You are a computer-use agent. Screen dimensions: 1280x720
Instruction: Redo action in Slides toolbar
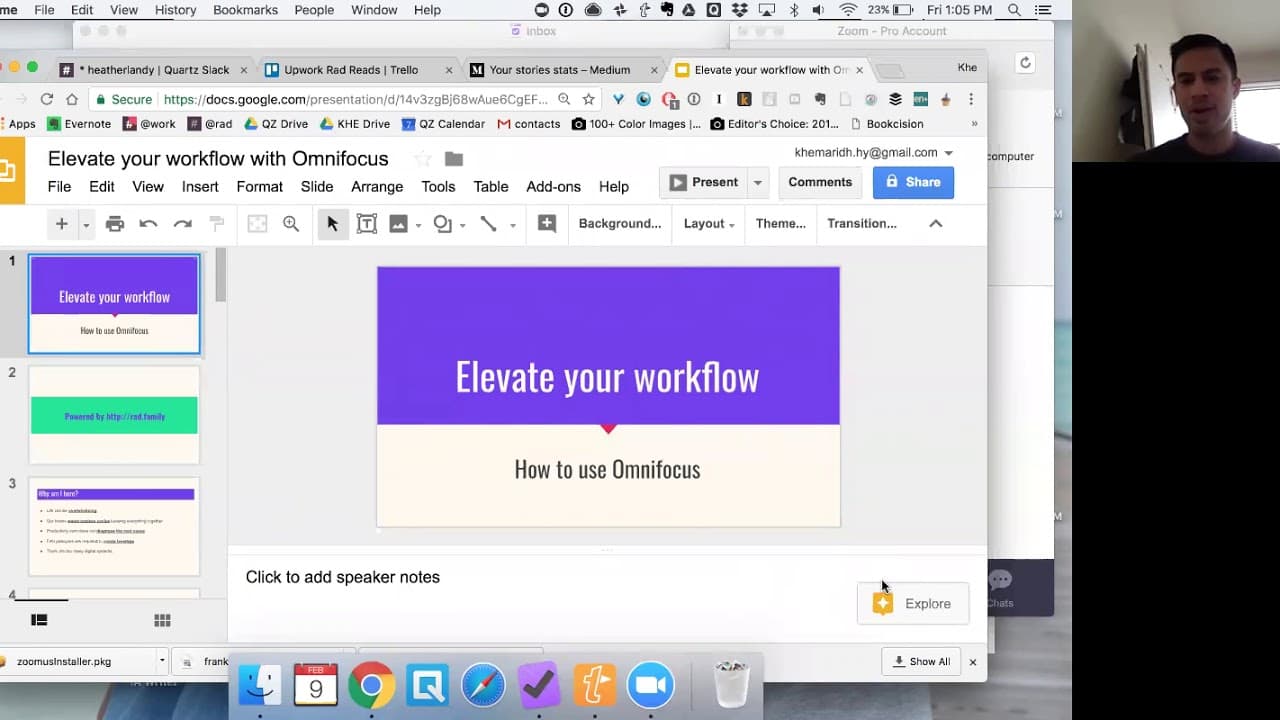coord(182,224)
